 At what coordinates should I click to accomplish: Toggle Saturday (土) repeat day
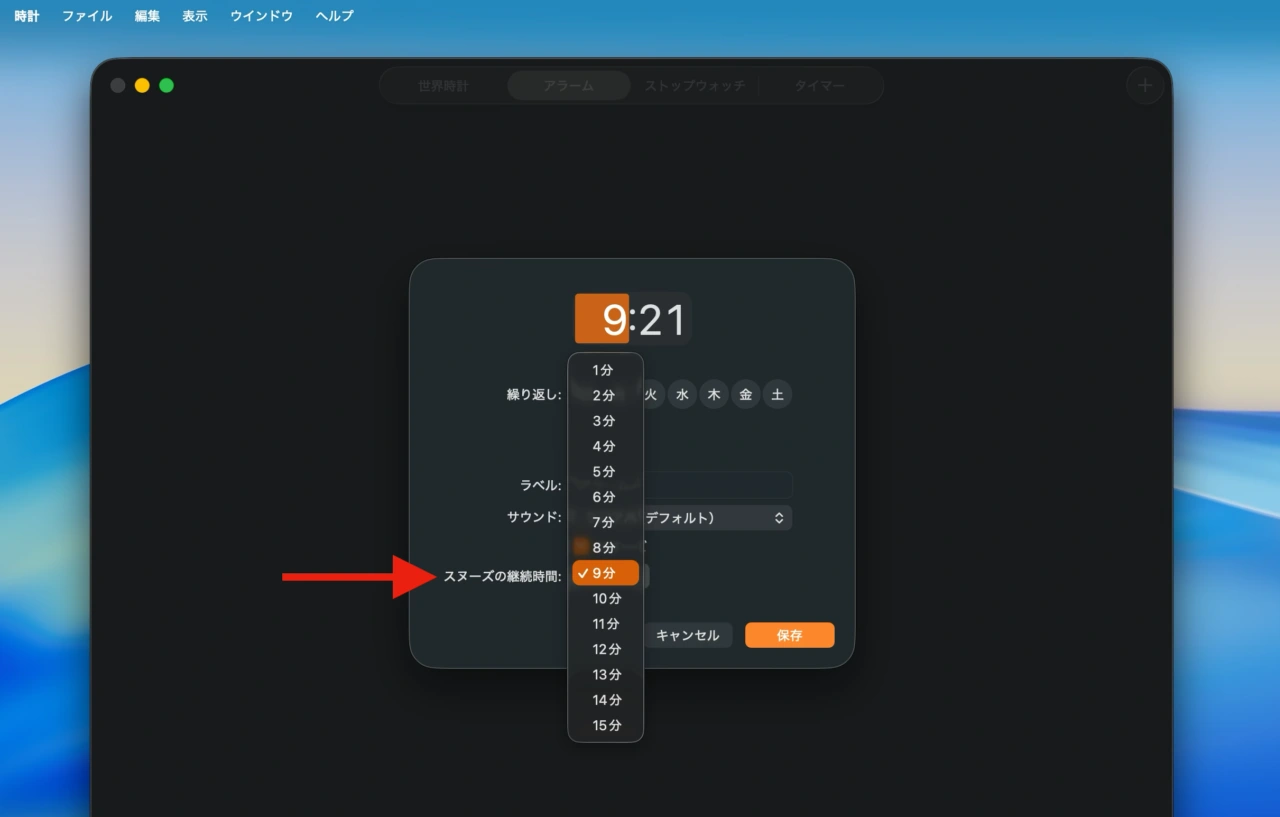(778, 395)
